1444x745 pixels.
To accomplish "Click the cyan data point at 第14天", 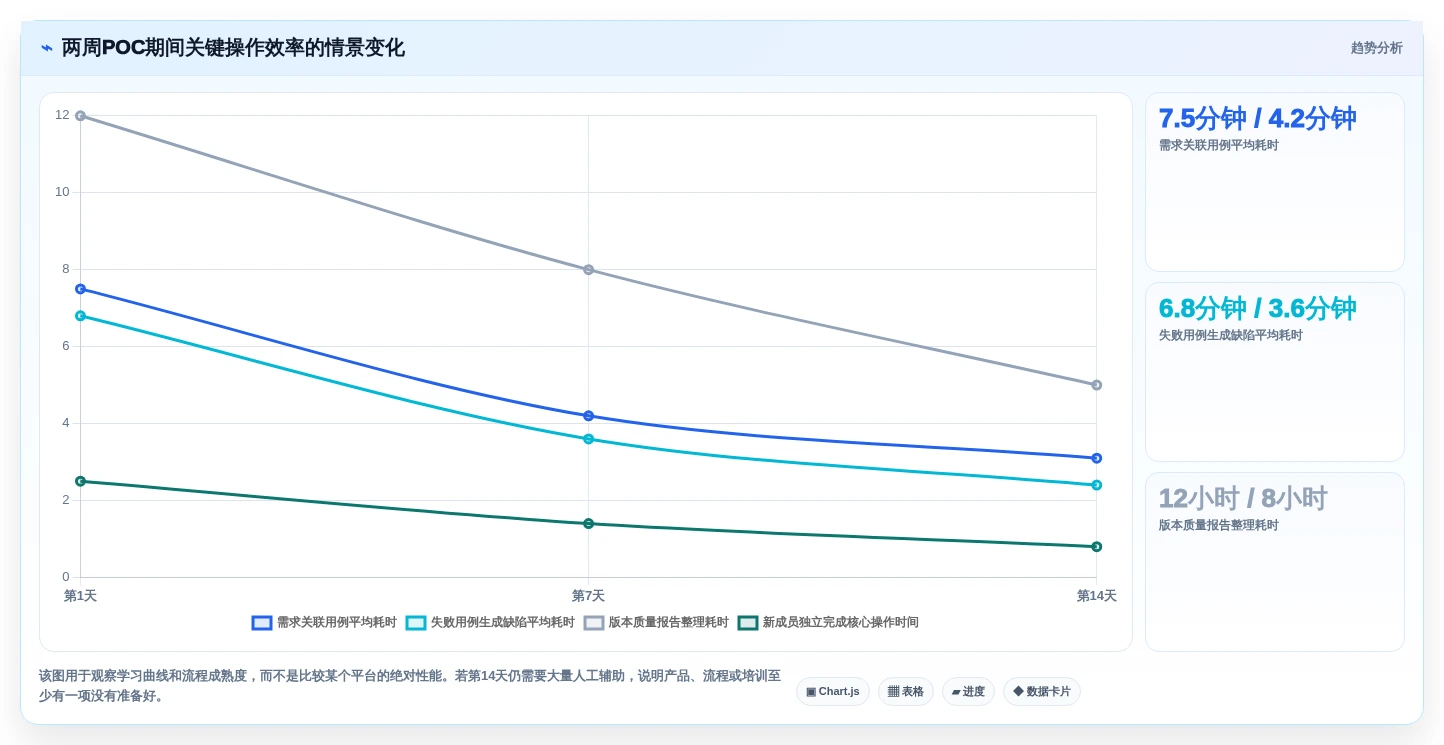I will [1097, 485].
